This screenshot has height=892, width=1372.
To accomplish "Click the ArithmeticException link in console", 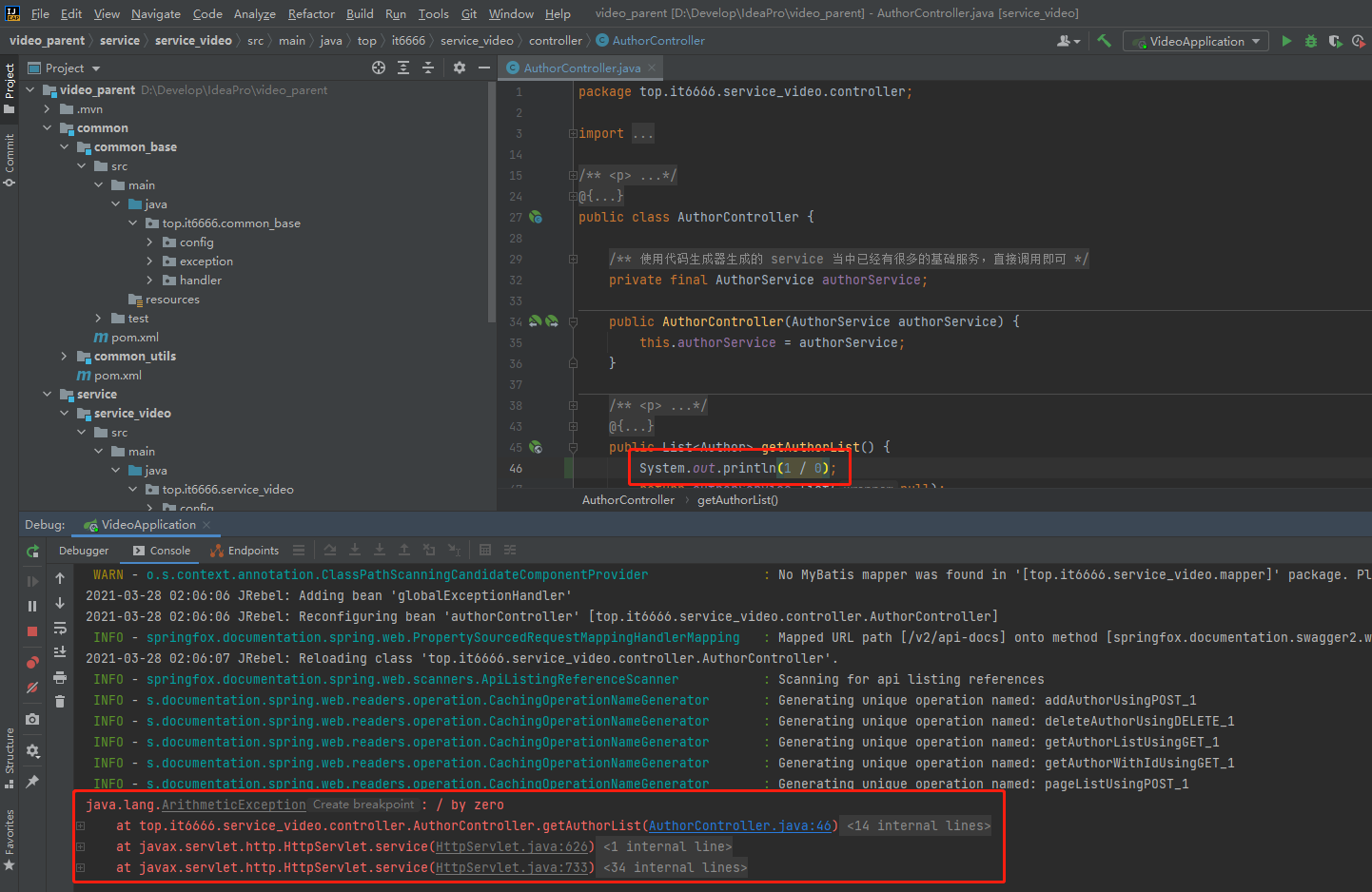I will [234, 805].
